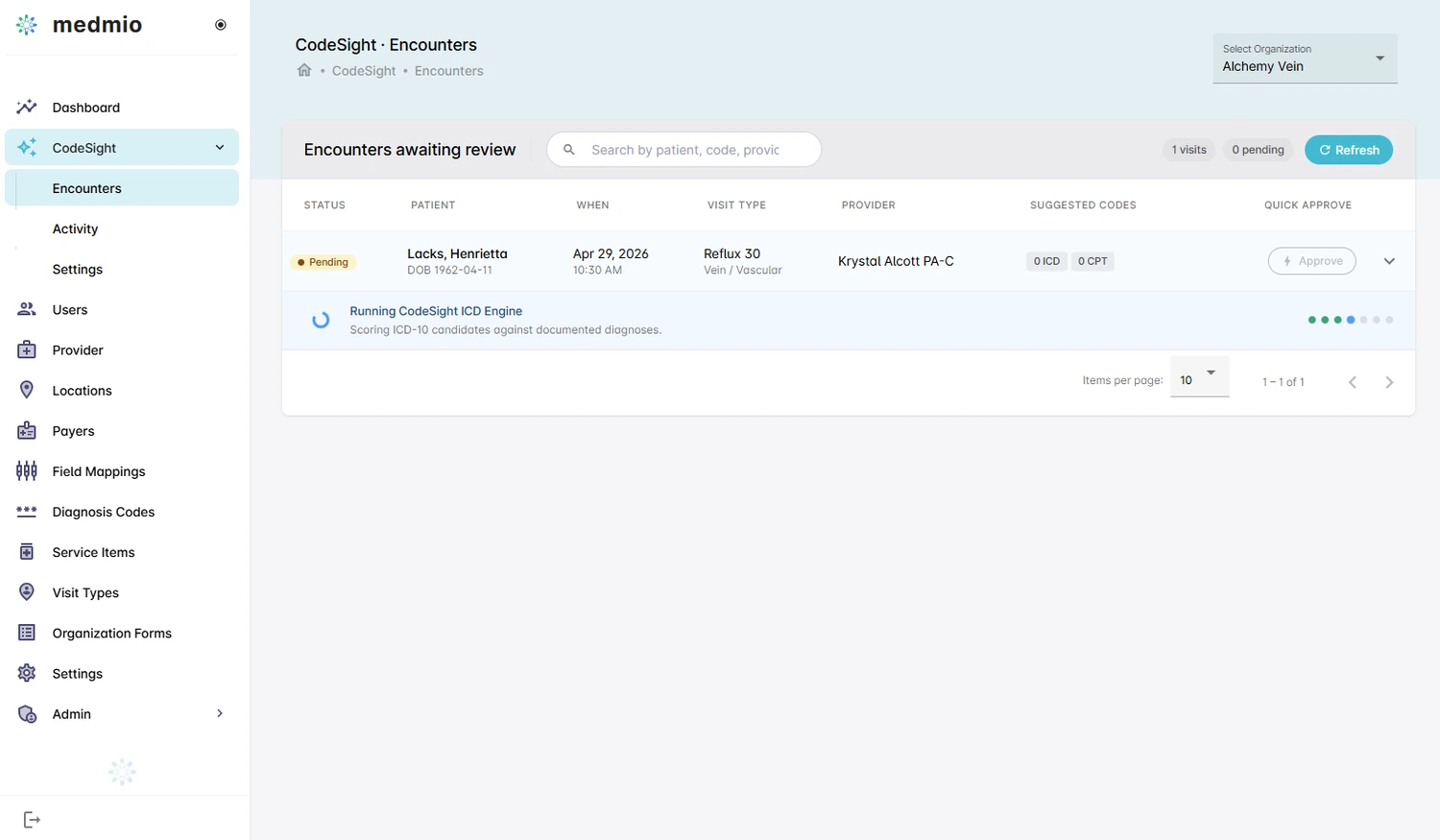Open the Activity submenu item
The width and height of the screenshot is (1440, 840).
click(122, 228)
